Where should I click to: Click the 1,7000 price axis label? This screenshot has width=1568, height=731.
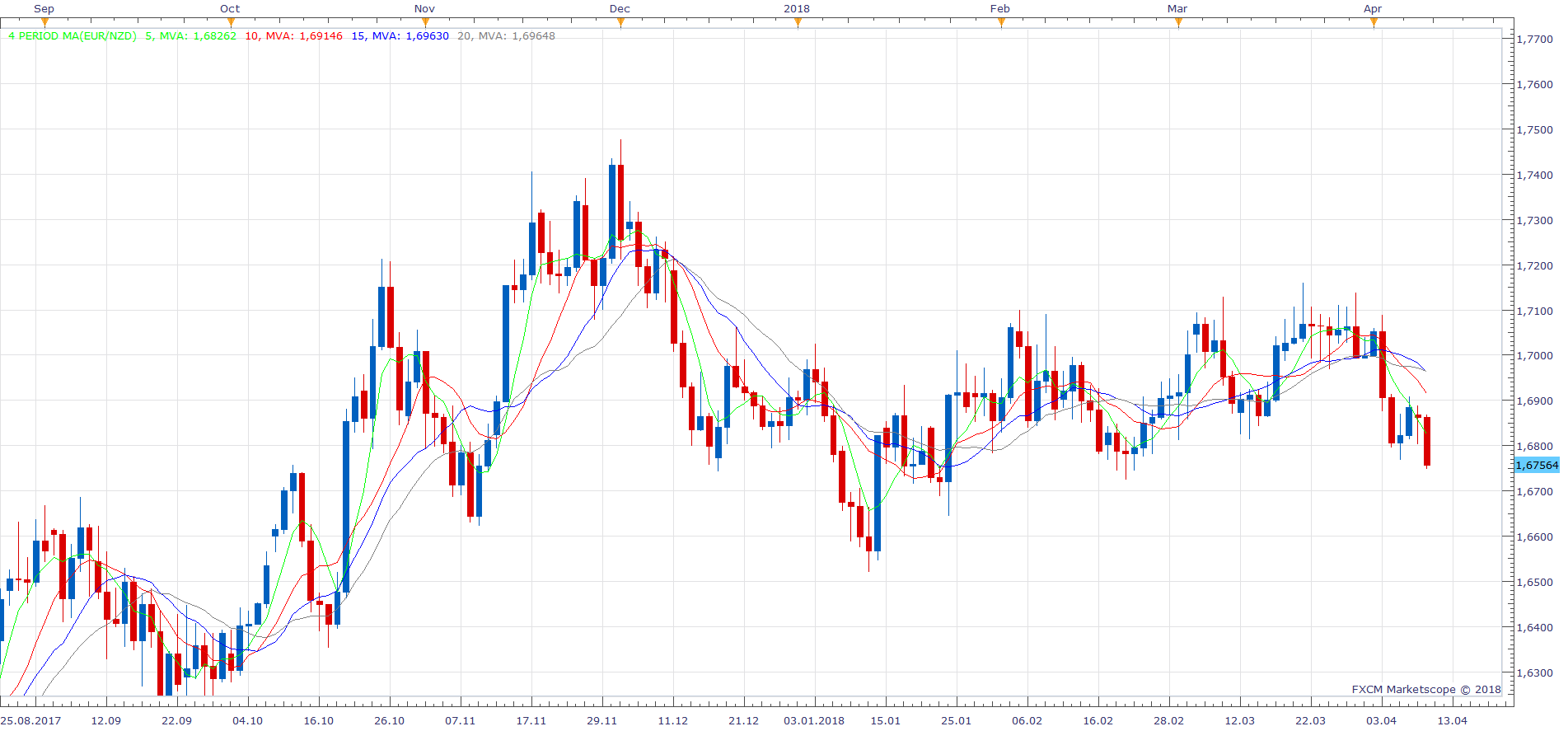click(1534, 356)
